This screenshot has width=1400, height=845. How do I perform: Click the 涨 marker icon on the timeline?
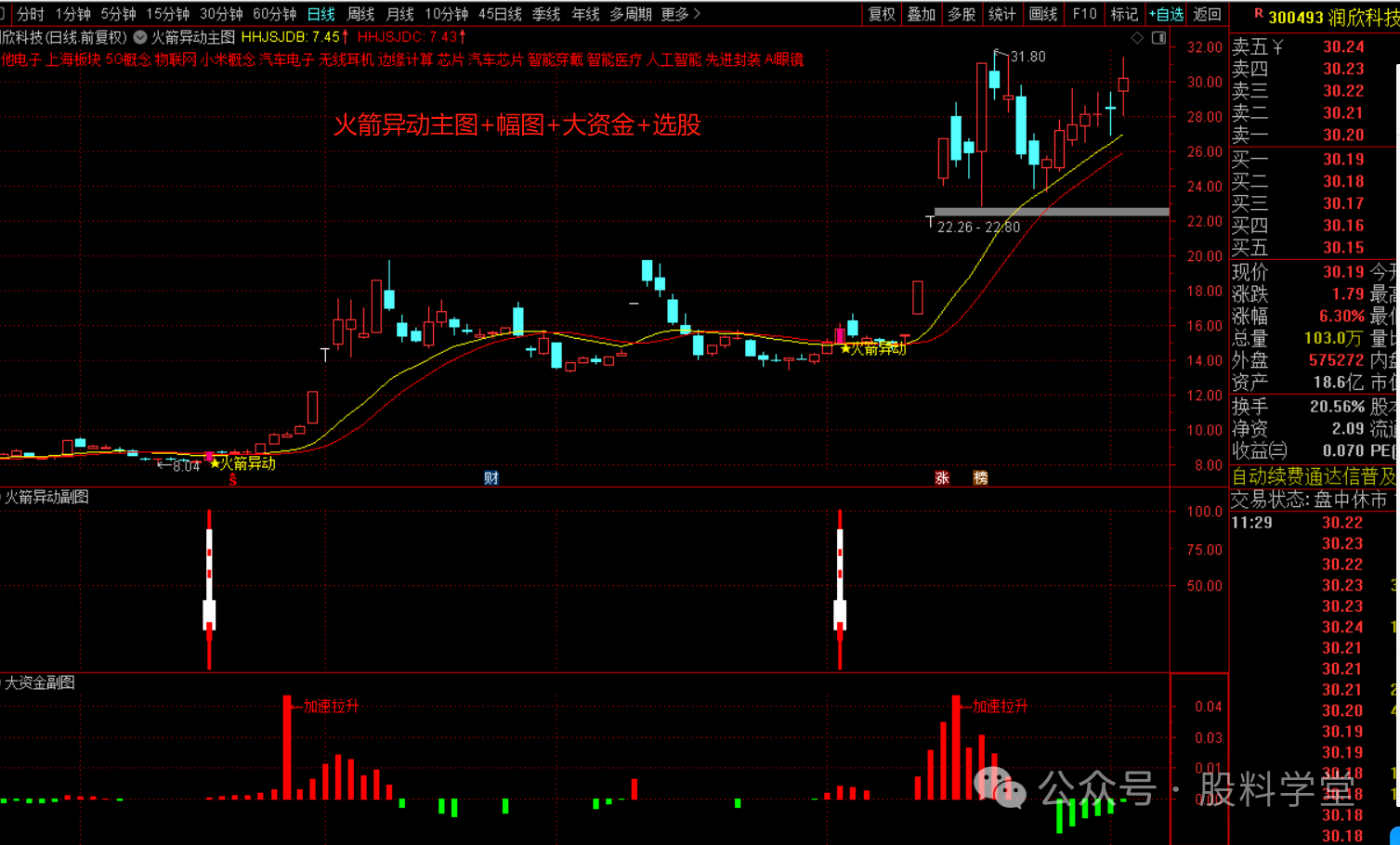(x=942, y=478)
